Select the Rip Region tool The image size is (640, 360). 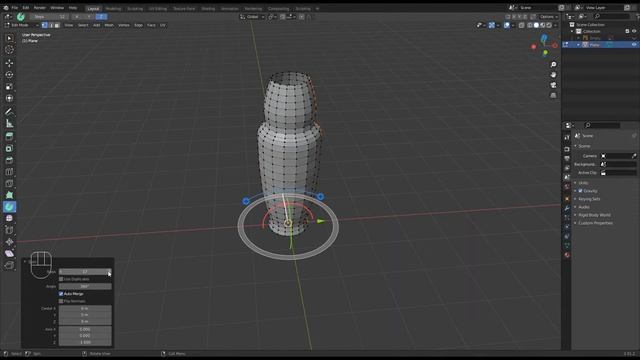pyautogui.click(x=9, y=265)
